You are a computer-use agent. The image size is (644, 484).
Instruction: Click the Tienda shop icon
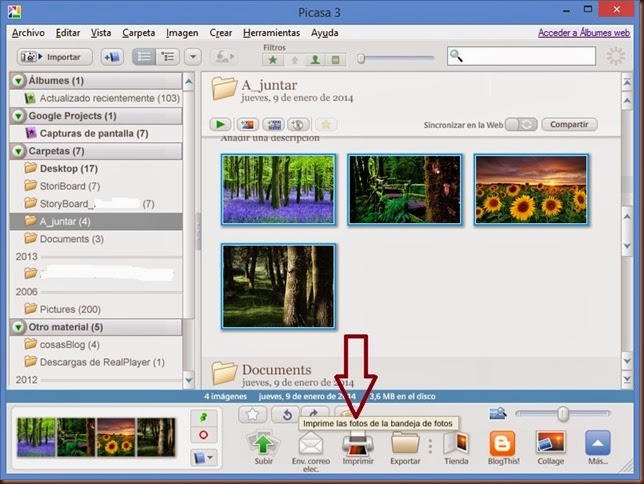click(456, 448)
